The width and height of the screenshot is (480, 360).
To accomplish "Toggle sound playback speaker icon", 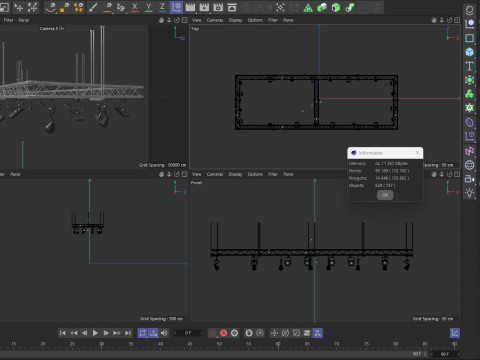I will [164, 333].
